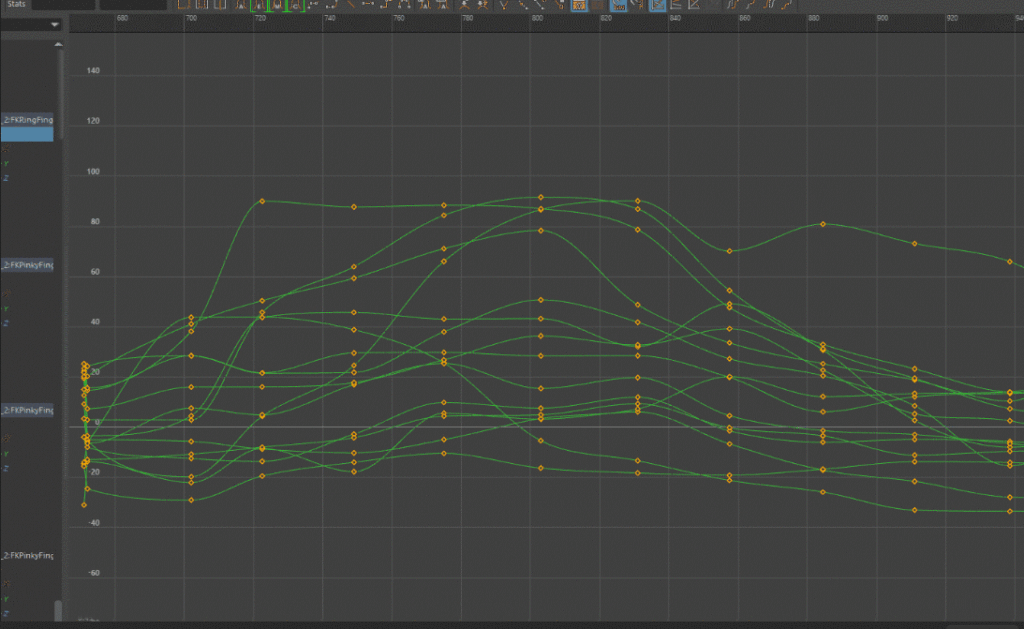
Task: Open the outliner dropdown arrow
Action: tap(55, 25)
